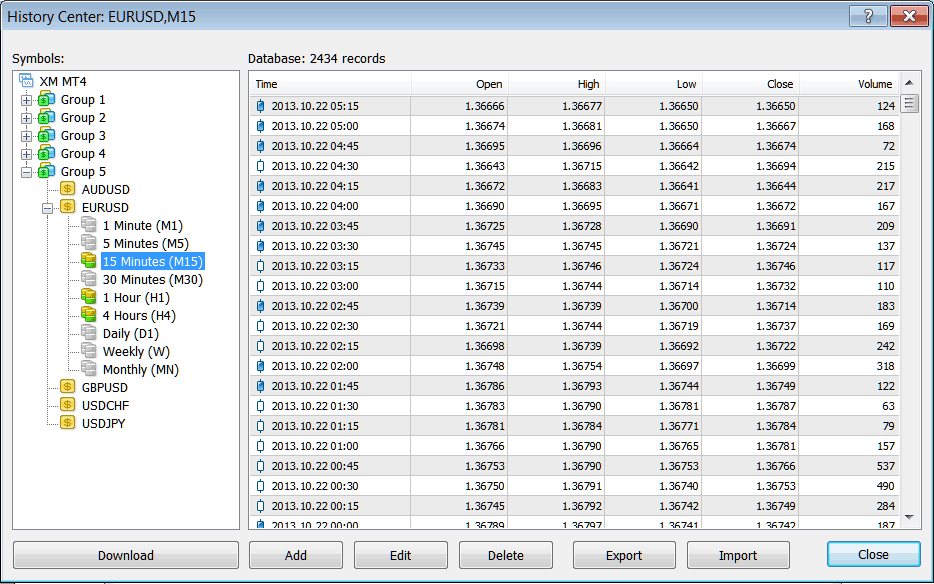Click the AUDUSD dollar symbol icon
The height and width of the screenshot is (584, 934).
[66, 189]
